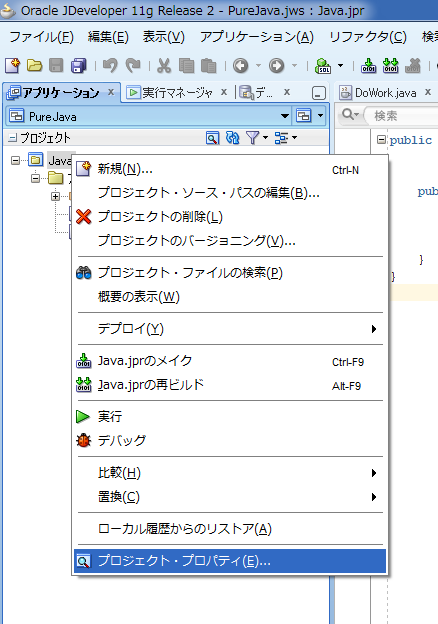Click the folder icon under Java project
This screenshot has height=624, width=438.
[56, 178]
